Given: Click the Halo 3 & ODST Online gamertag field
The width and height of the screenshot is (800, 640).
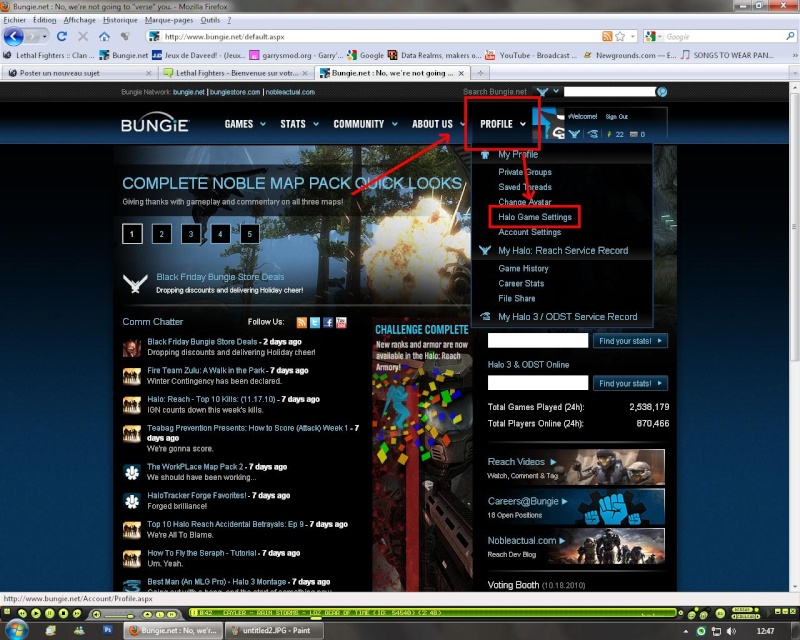Looking at the screenshot, I should (x=538, y=383).
